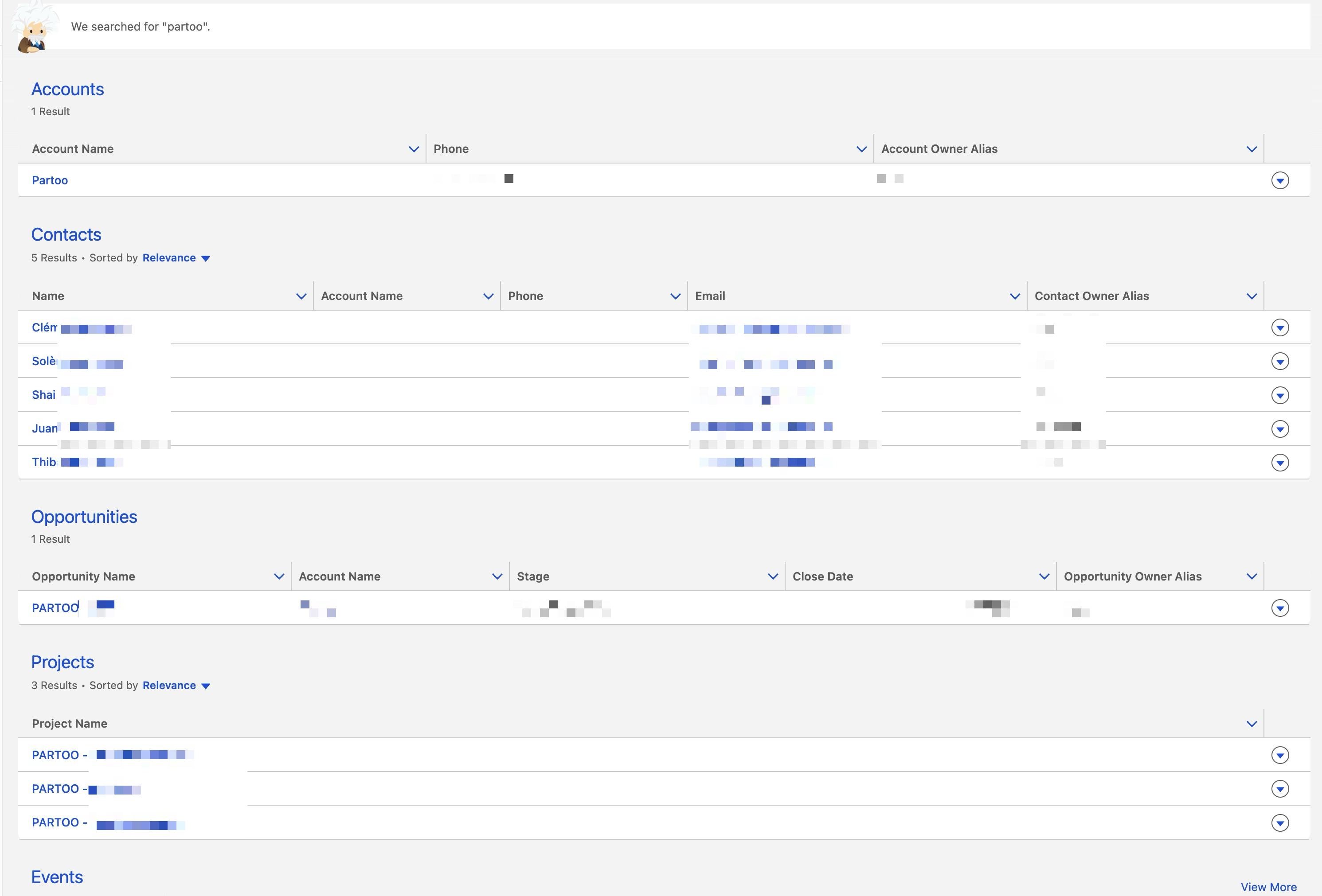This screenshot has width=1322, height=896.
Task: Open the Contacts results heading
Action: coord(66,235)
